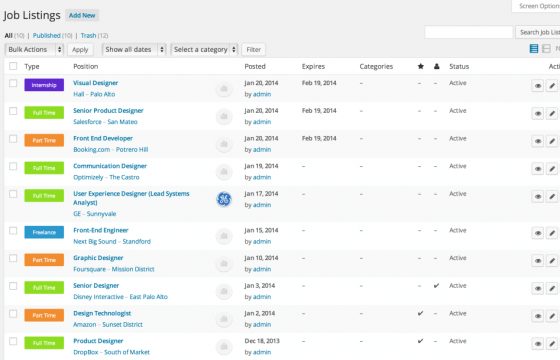Click inside the job search text field
The height and width of the screenshot is (360, 560).
(469, 32)
